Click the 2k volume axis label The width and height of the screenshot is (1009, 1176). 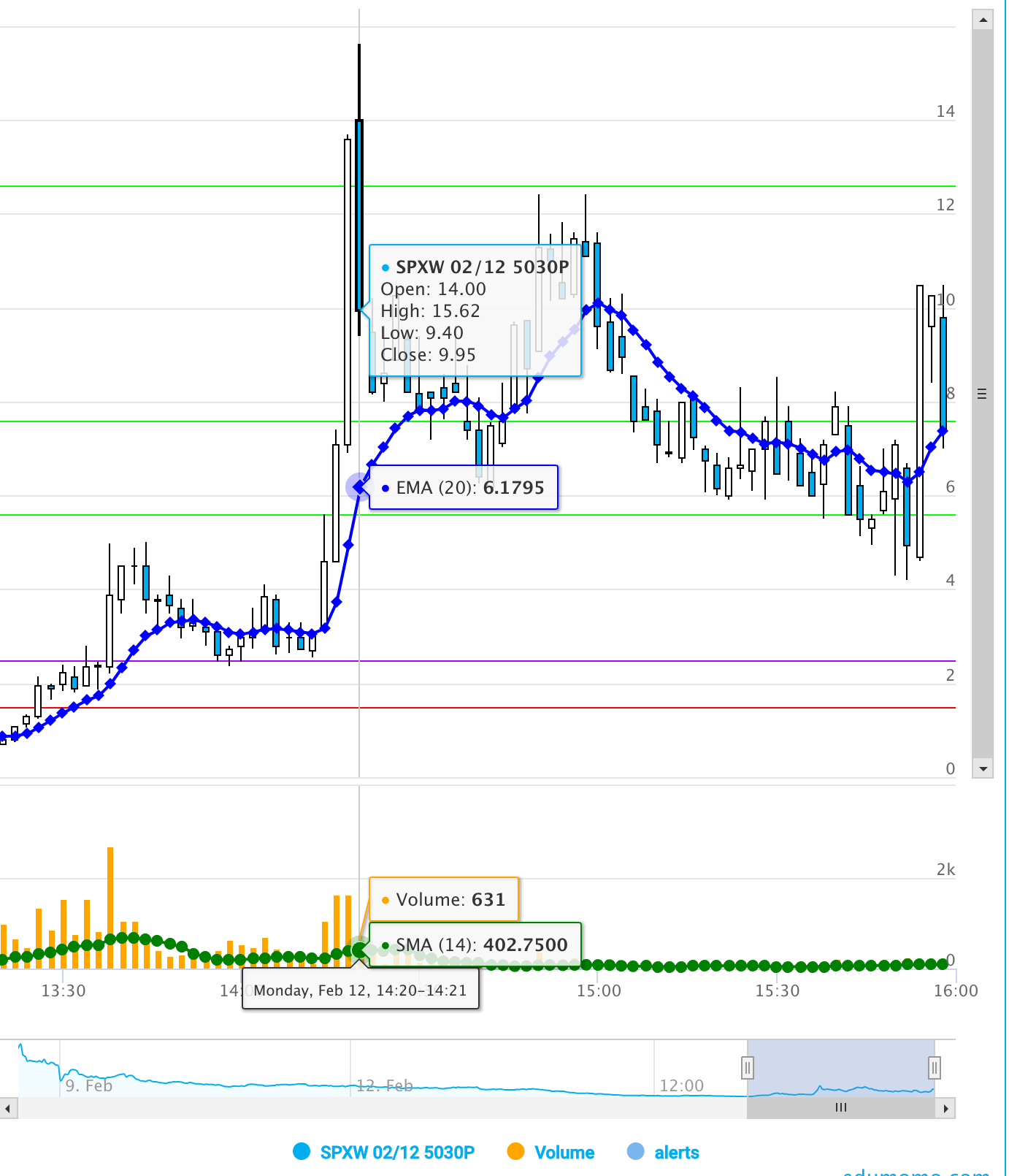point(945,869)
